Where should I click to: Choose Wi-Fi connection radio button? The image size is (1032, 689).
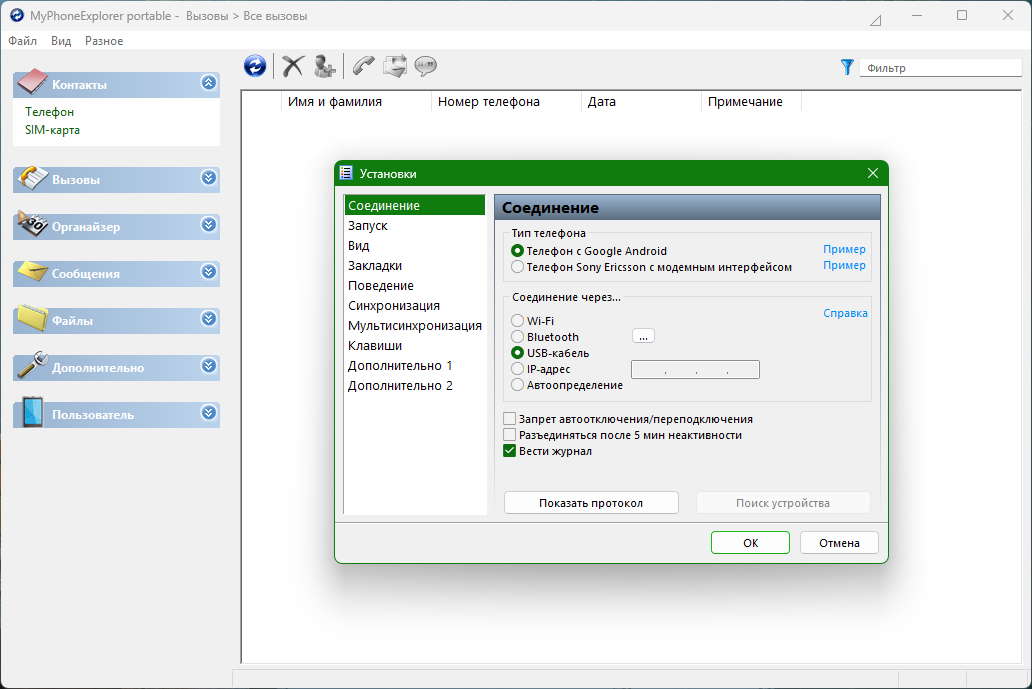pos(517,320)
